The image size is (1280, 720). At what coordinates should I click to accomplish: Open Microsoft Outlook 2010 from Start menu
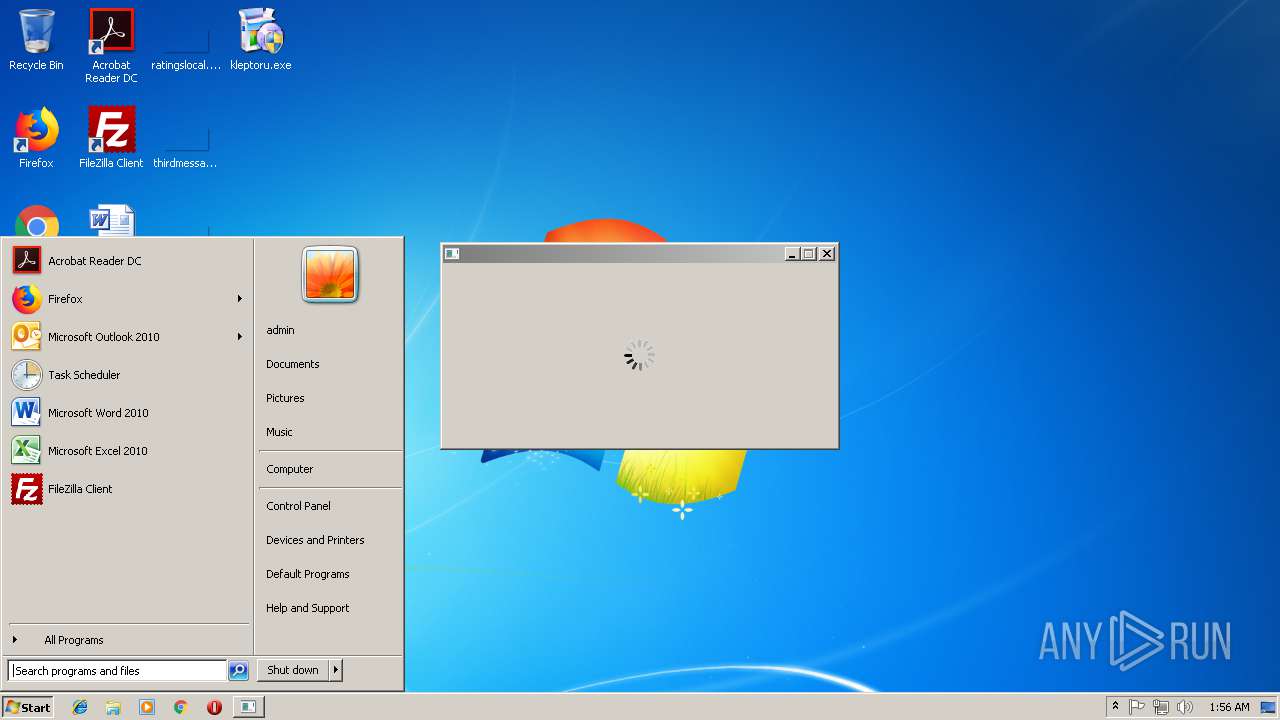click(x=127, y=337)
